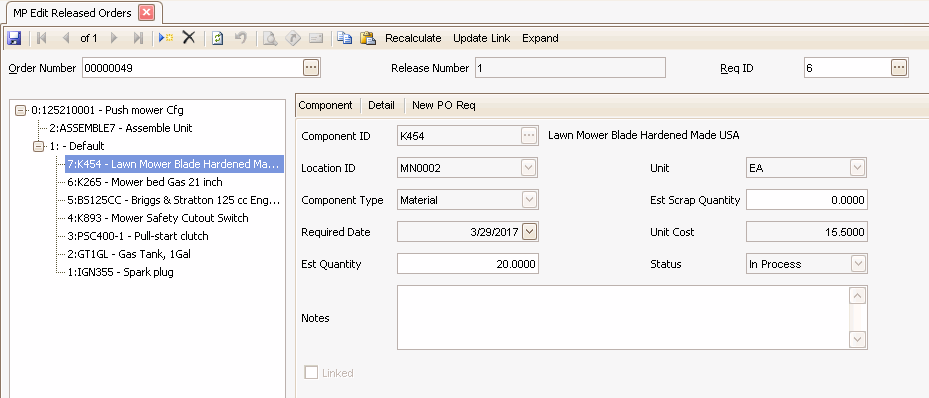Toggle the Linked checkbox
Screen dimensions: 929x398
click(310, 373)
